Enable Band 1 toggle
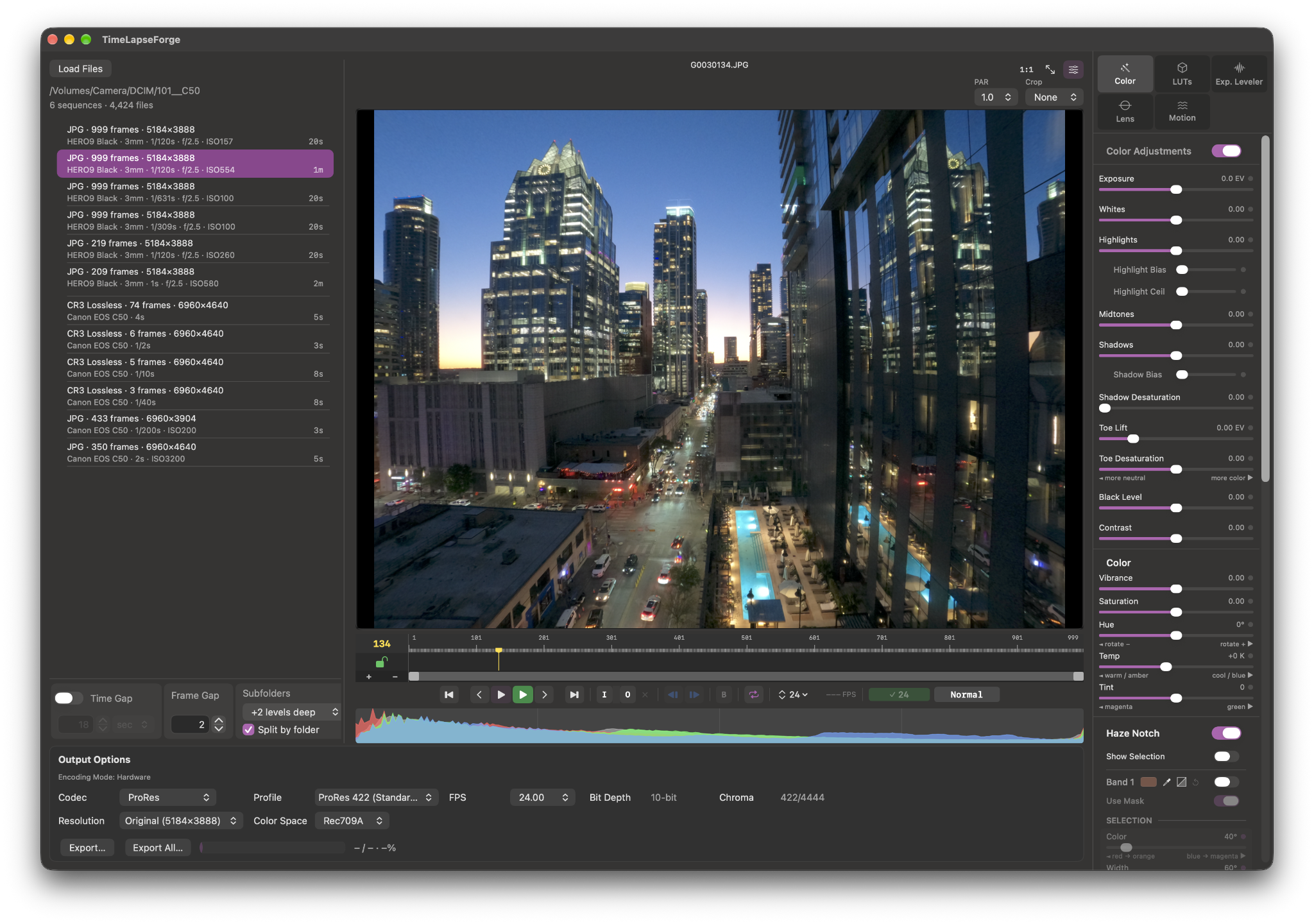Viewport: 1314px width, 924px height. 1226,782
